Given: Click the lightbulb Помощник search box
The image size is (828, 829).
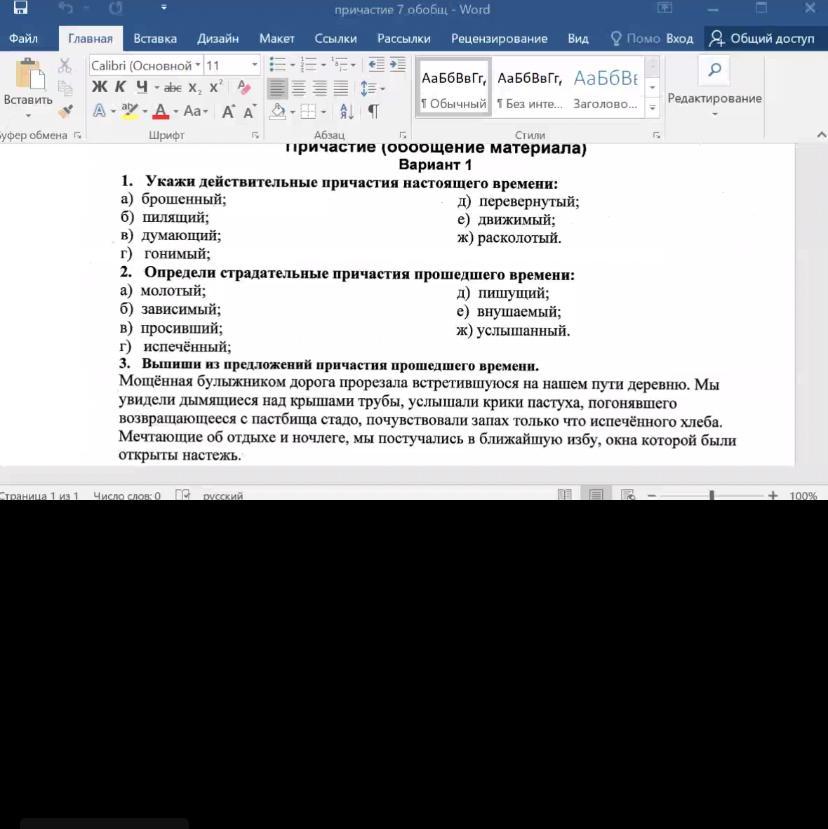Looking at the screenshot, I should click(635, 39).
